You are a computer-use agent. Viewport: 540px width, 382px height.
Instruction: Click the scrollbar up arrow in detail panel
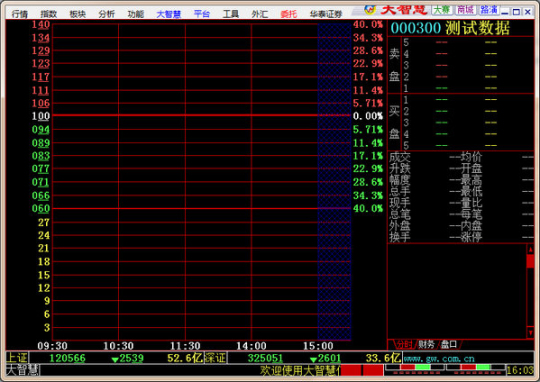click(x=530, y=249)
